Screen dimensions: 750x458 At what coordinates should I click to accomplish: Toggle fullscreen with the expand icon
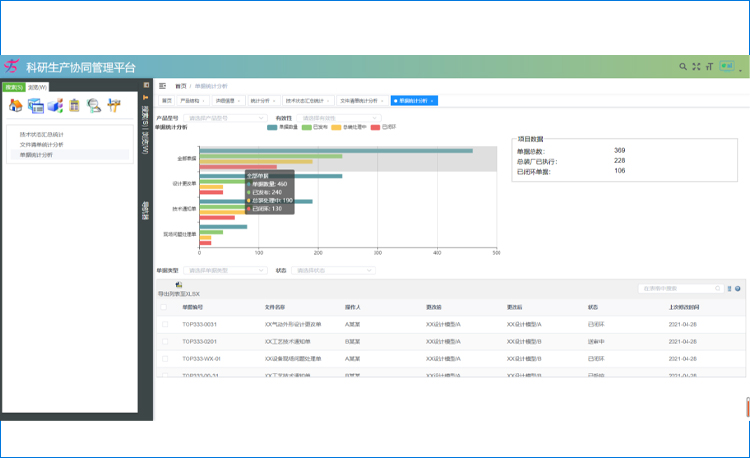696,66
